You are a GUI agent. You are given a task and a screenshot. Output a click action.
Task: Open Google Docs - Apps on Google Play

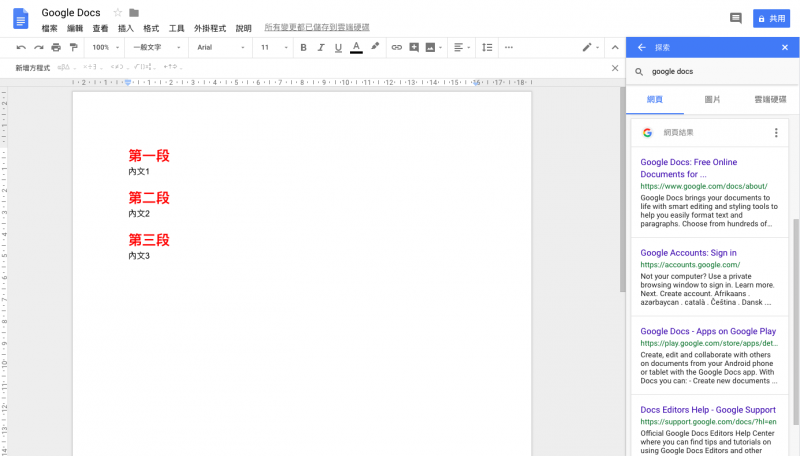[708, 332]
